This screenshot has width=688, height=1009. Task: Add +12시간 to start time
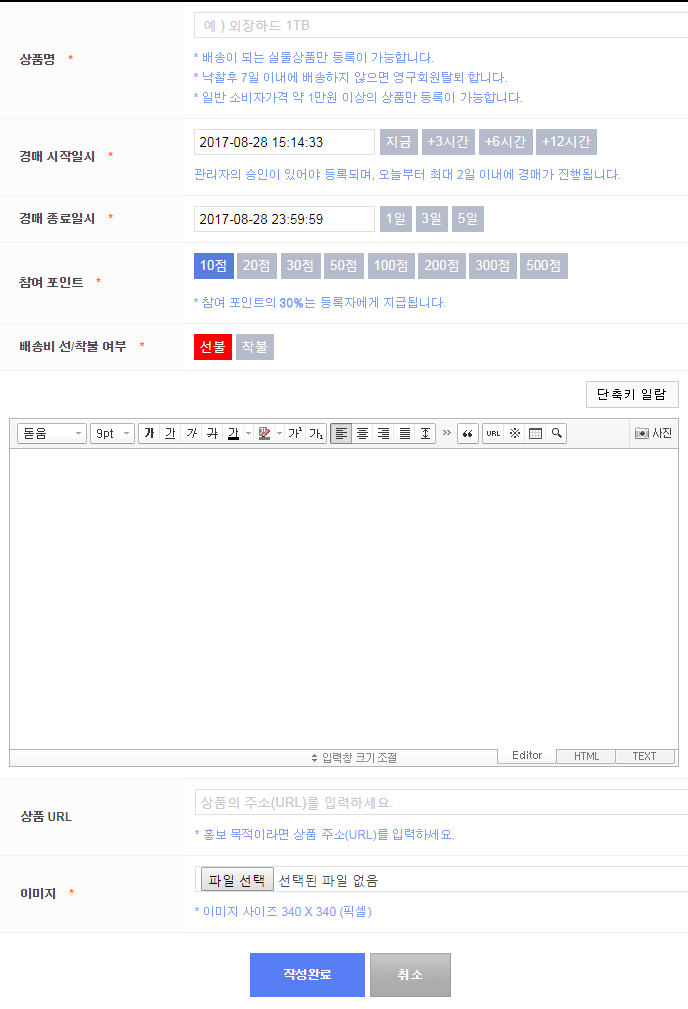point(566,142)
